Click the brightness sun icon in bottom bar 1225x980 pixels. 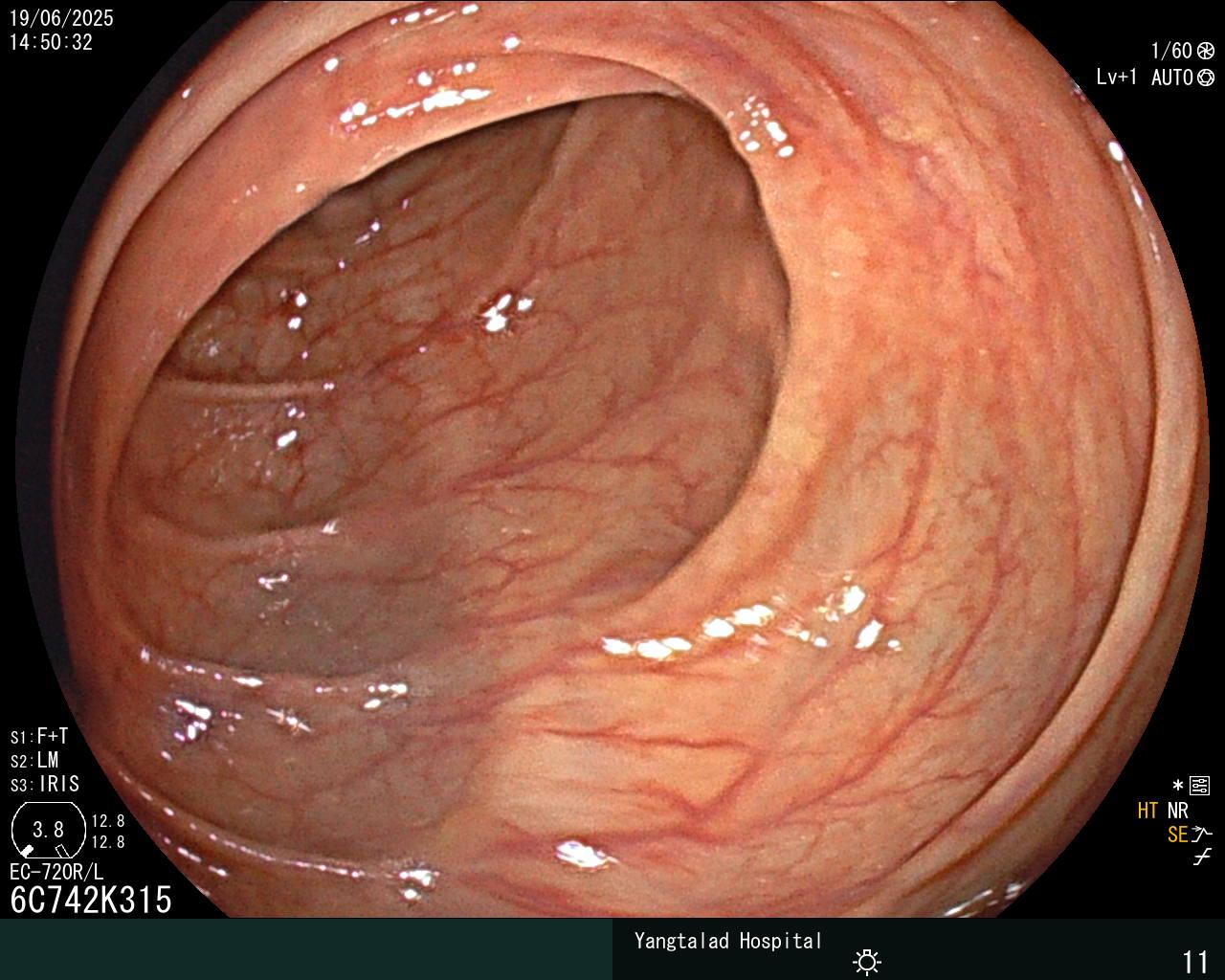click(867, 961)
